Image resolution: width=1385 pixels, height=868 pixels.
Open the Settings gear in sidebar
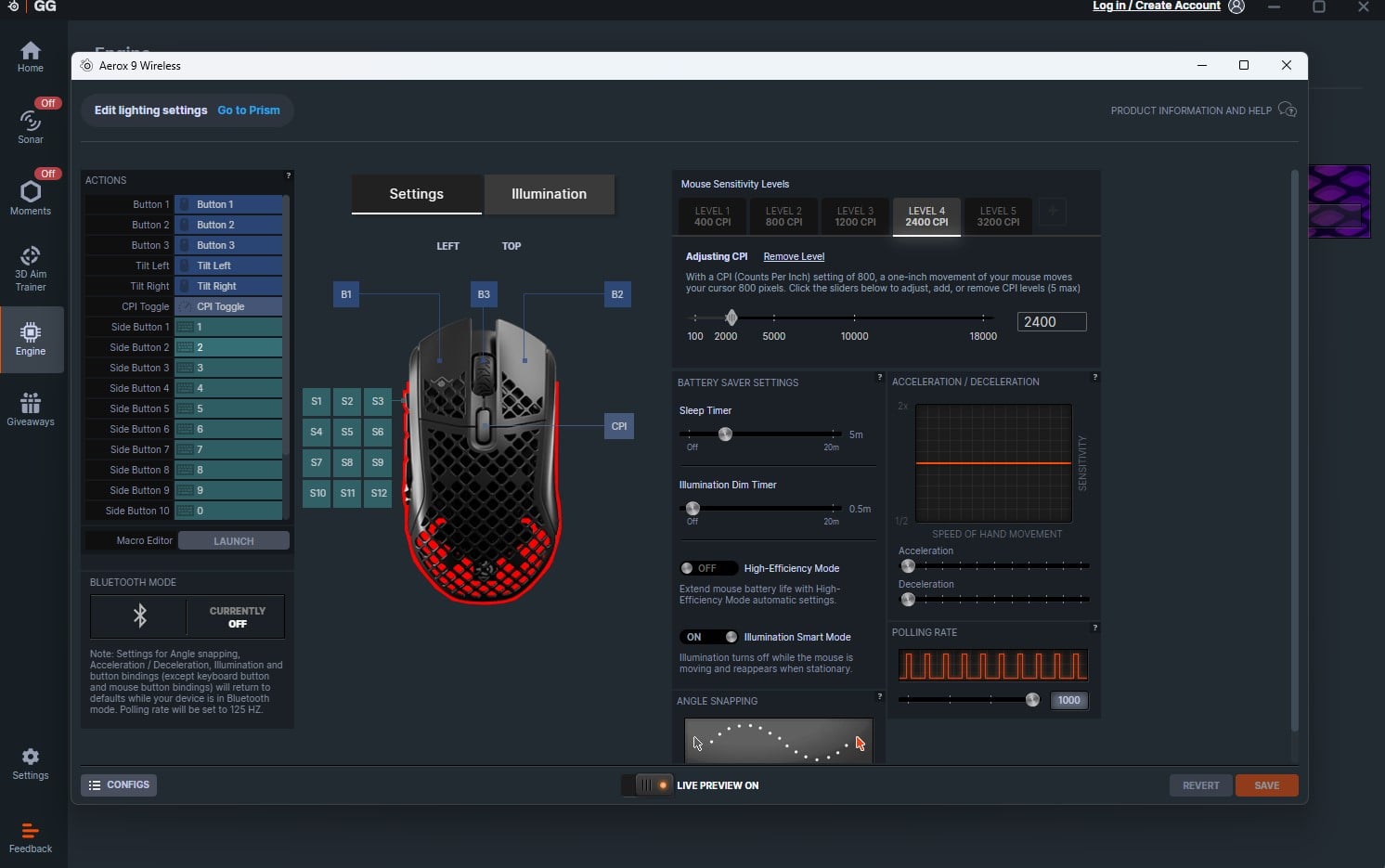[x=31, y=763]
